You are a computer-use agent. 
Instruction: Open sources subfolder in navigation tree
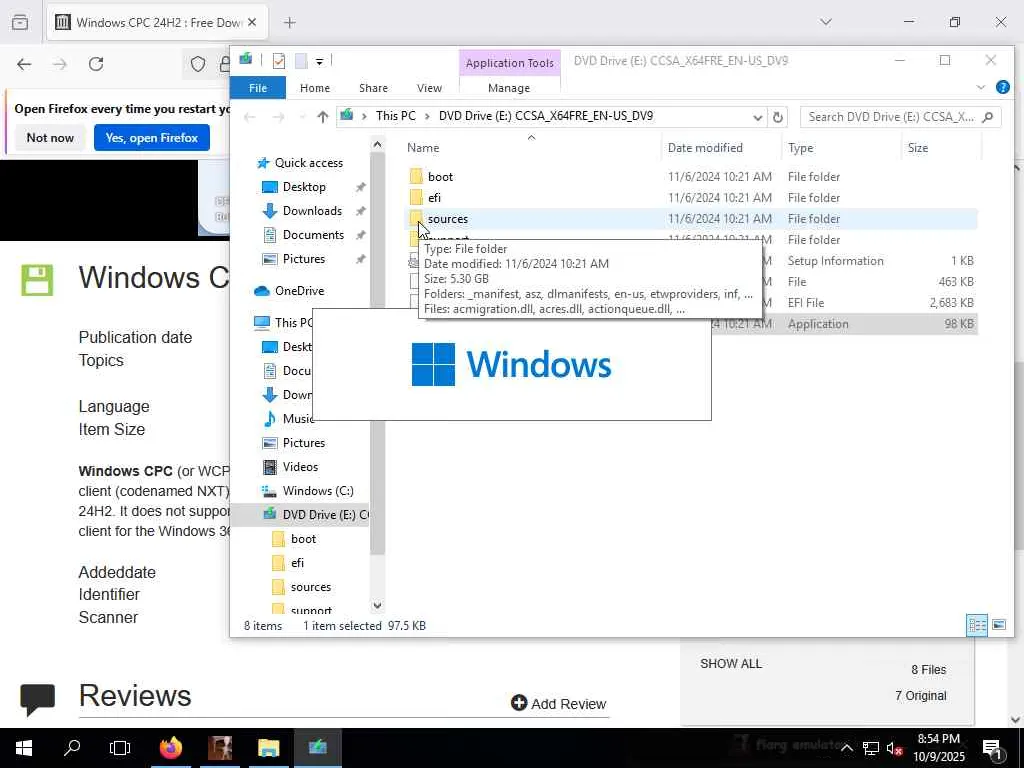point(310,587)
